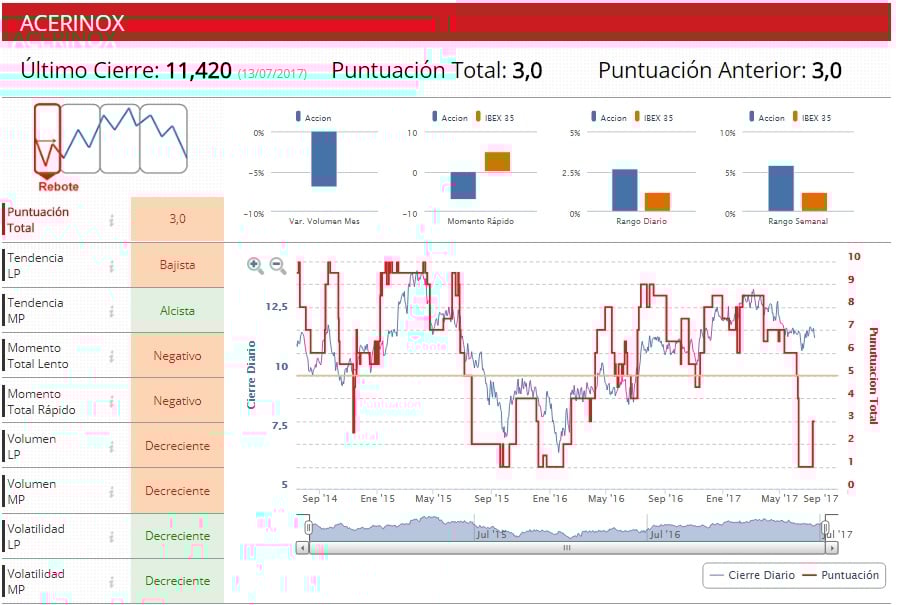Image resolution: width=897 pixels, height=605 pixels.
Task: Click the Rebote label under phase diagram
Action: 58,186
